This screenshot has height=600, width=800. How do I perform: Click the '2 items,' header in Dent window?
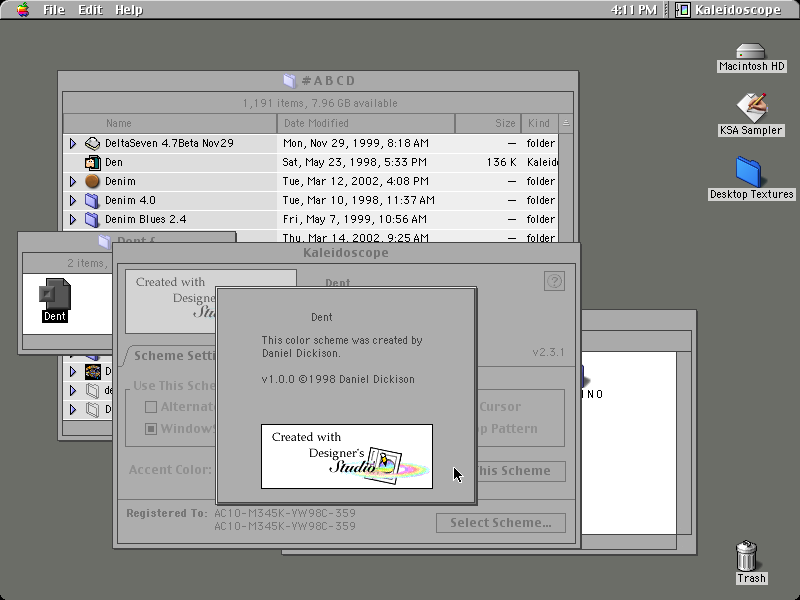(x=87, y=263)
